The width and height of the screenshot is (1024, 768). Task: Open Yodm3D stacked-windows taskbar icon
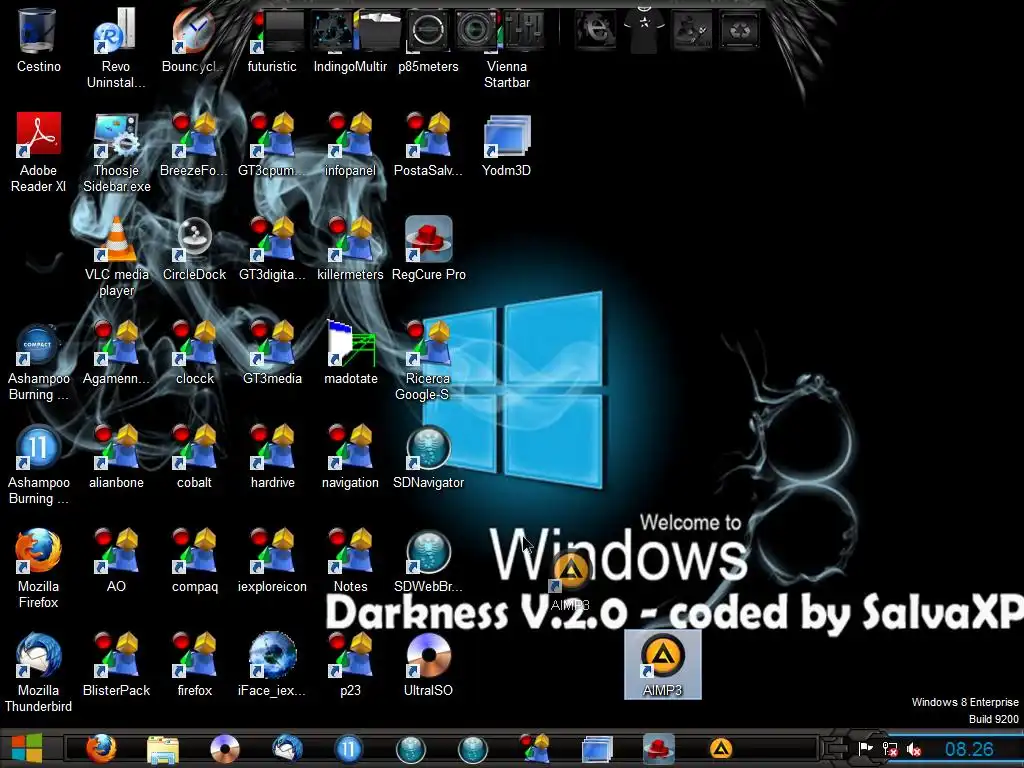[x=597, y=749]
